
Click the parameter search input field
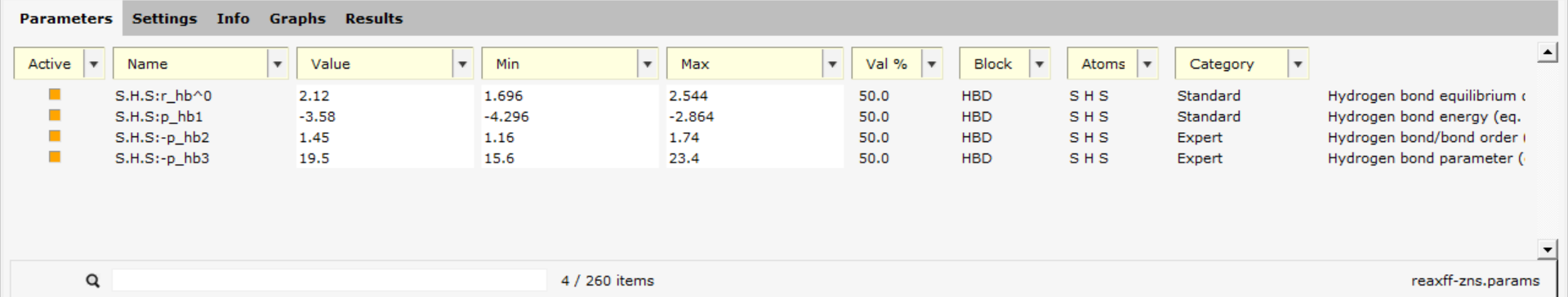pyautogui.click(x=329, y=281)
